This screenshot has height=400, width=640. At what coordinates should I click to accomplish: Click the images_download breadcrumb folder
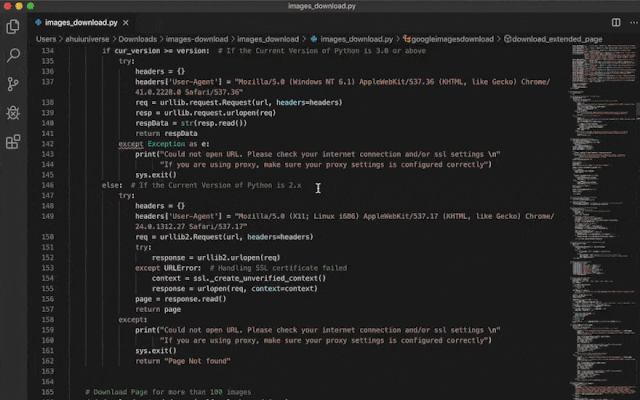(268, 39)
